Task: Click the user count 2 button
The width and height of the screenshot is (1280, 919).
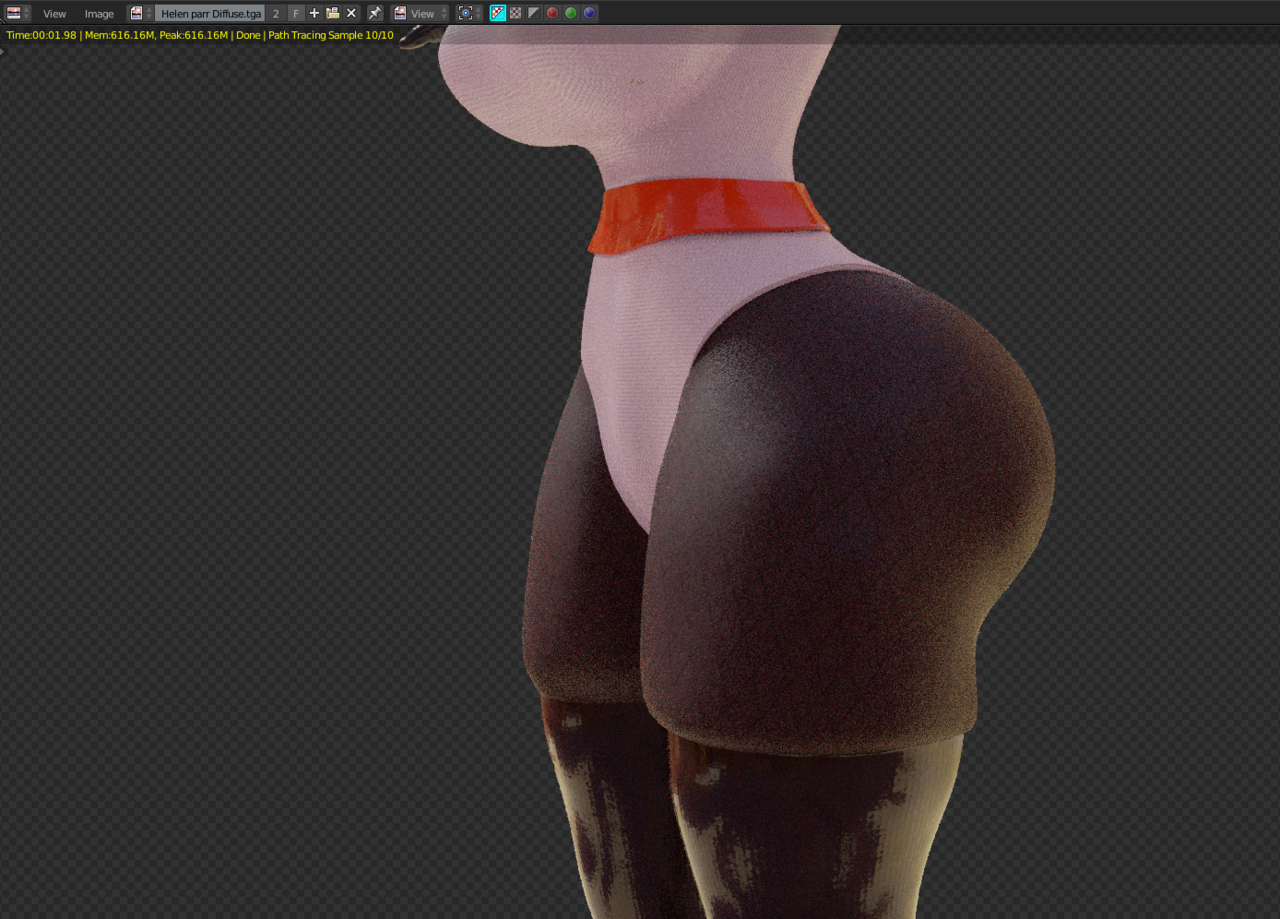Action: [276, 13]
